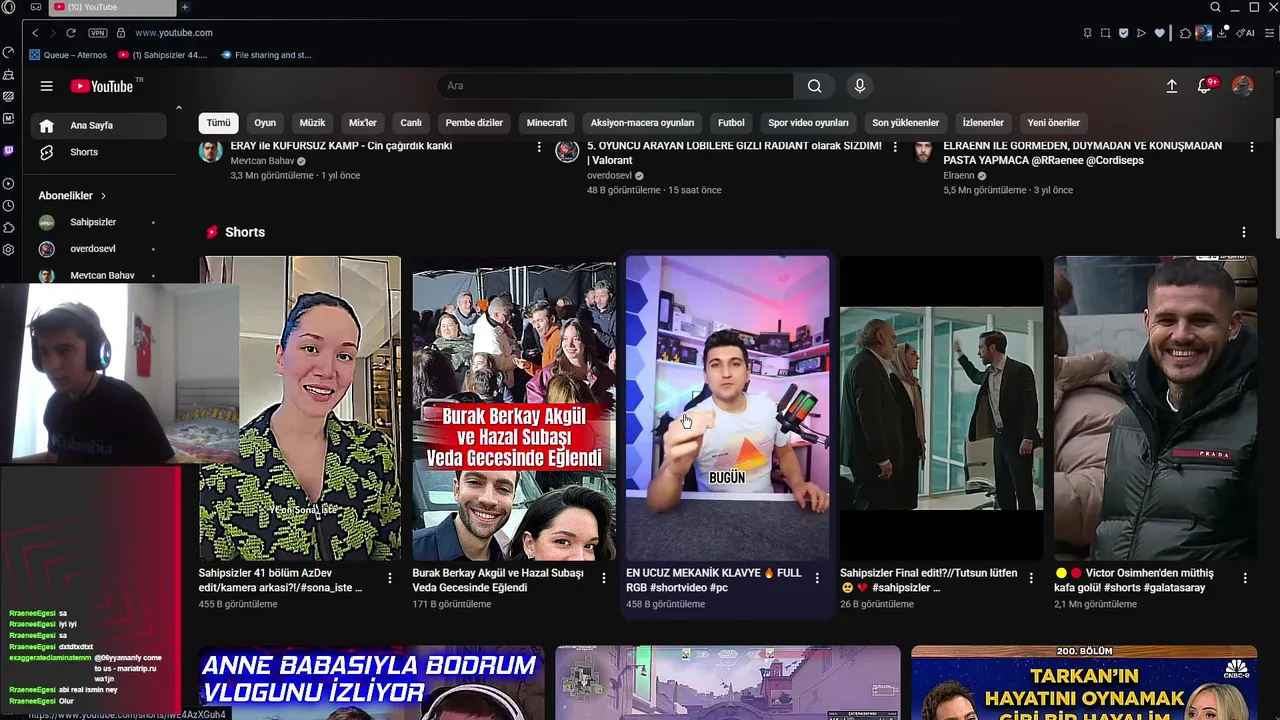The height and width of the screenshot is (720, 1280).
Task: Select the Pembe diziler filter chip
Action: pyautogui.click(x=474, y=123)
